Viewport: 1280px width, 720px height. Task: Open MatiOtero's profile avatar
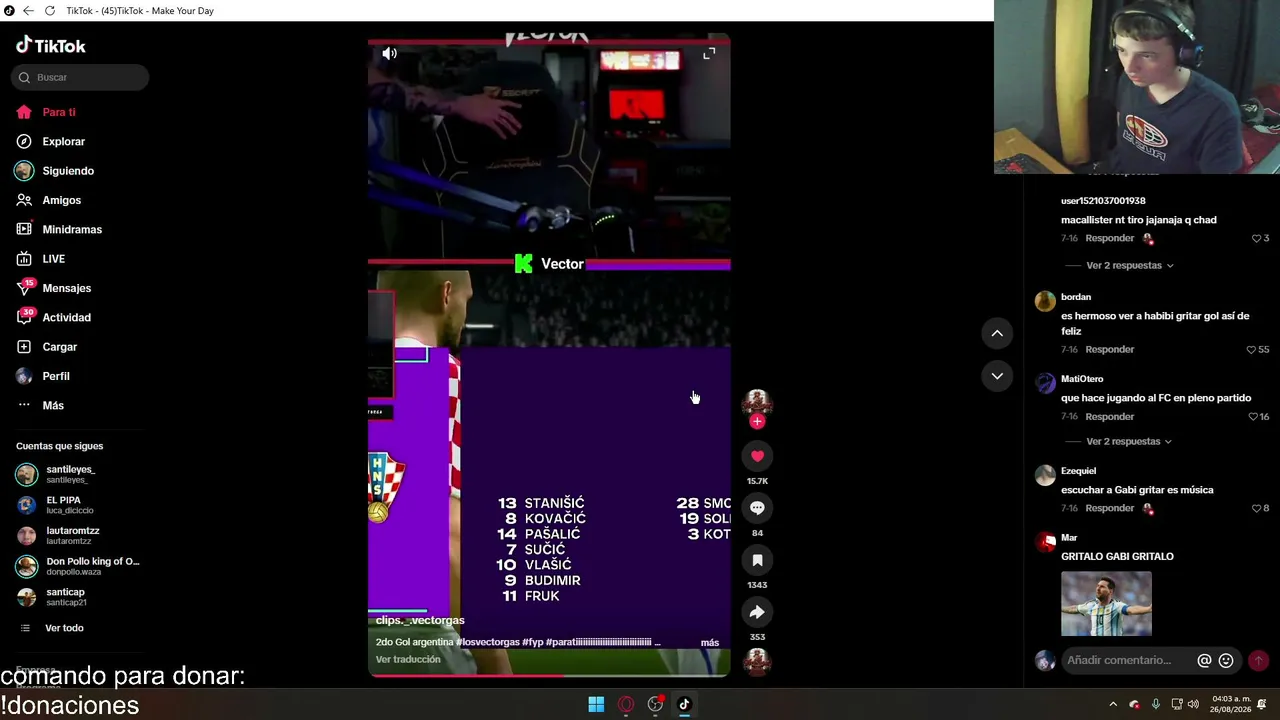tap(1045, 383)
